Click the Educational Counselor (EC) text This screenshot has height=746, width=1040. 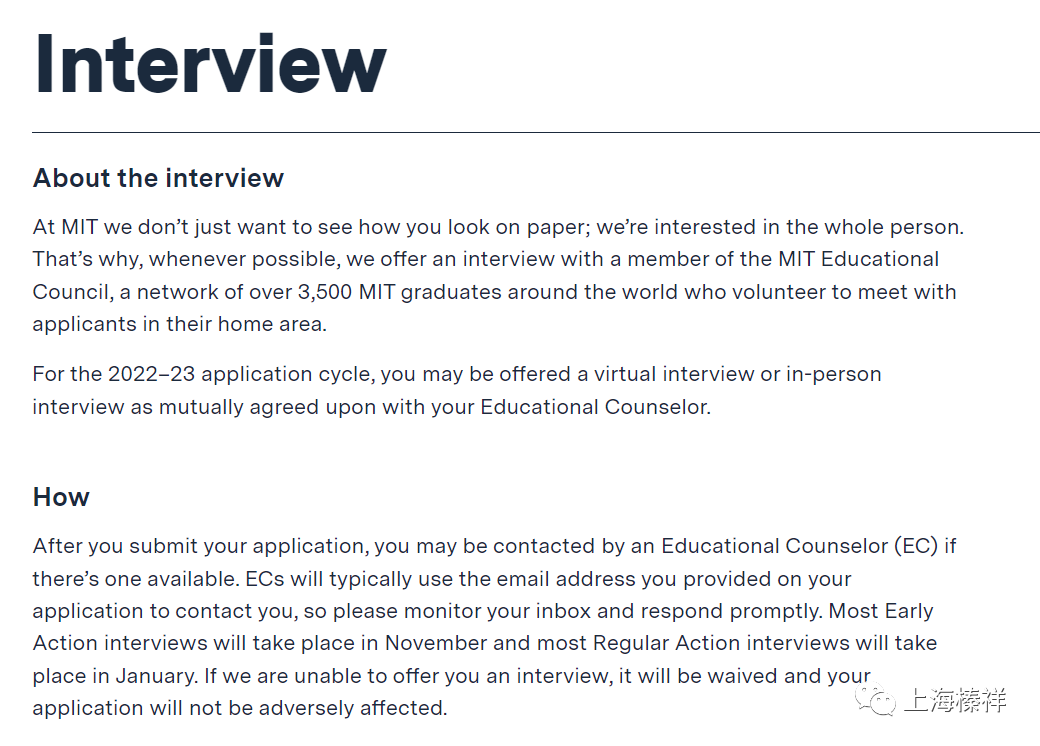click(799, 546)
